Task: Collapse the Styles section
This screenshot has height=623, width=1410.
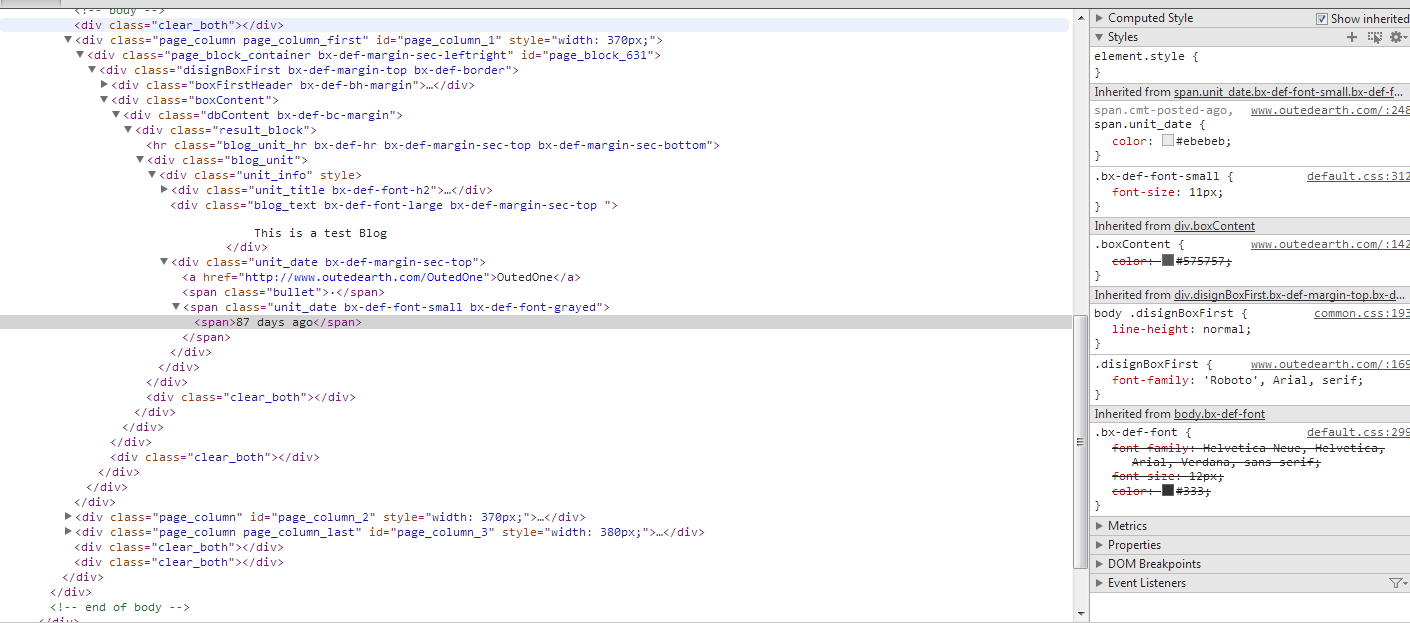Action: [x=1100, y=37]
